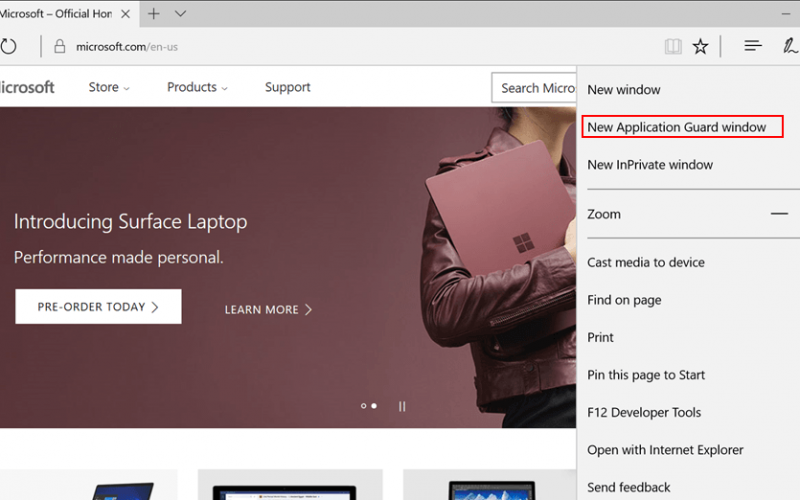This screenshot has width=800, height=500.
Task: Click the padlock site security icon
Action: click(60, 46)
